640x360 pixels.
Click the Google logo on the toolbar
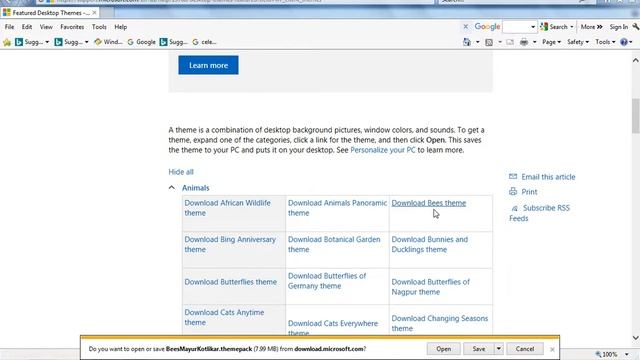coord(487,27)
